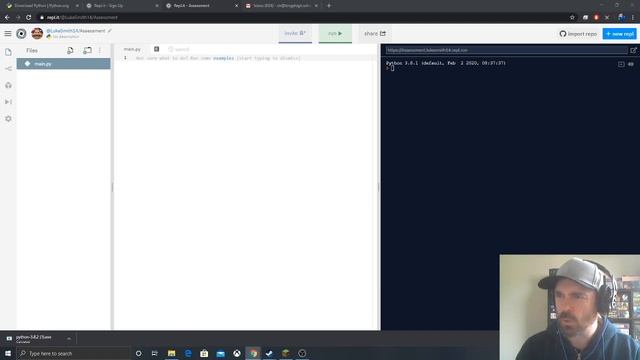Open Task View on taskbar

click(x=155, y=353)
